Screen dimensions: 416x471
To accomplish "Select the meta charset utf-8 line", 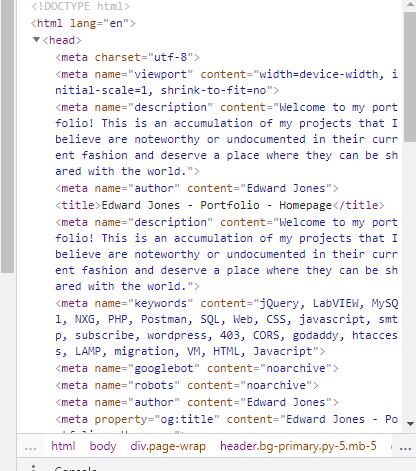I will pyautogui.click(x=127, y=57).
